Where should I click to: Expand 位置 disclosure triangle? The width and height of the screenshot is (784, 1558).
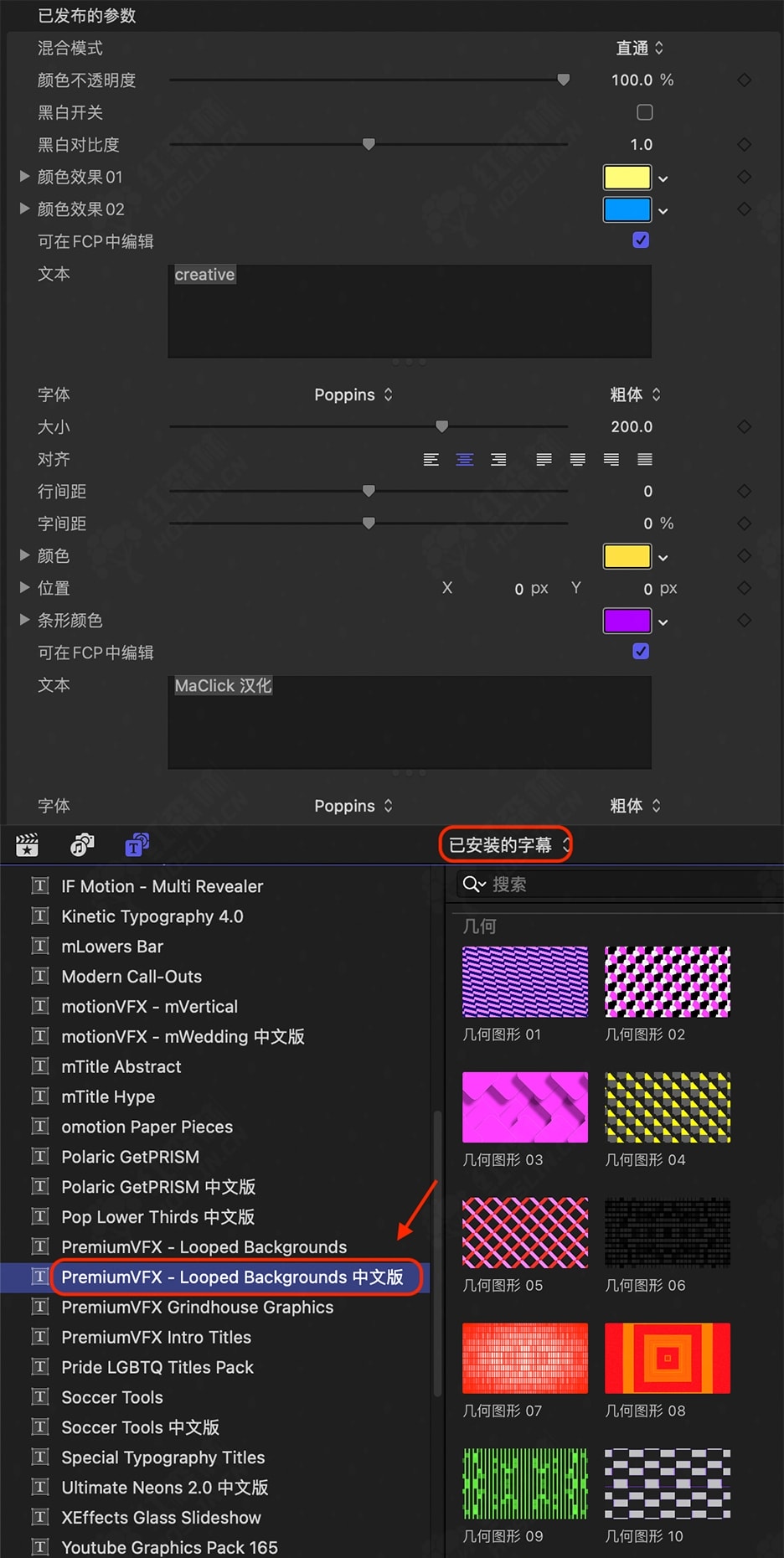[x=25, y=587]
